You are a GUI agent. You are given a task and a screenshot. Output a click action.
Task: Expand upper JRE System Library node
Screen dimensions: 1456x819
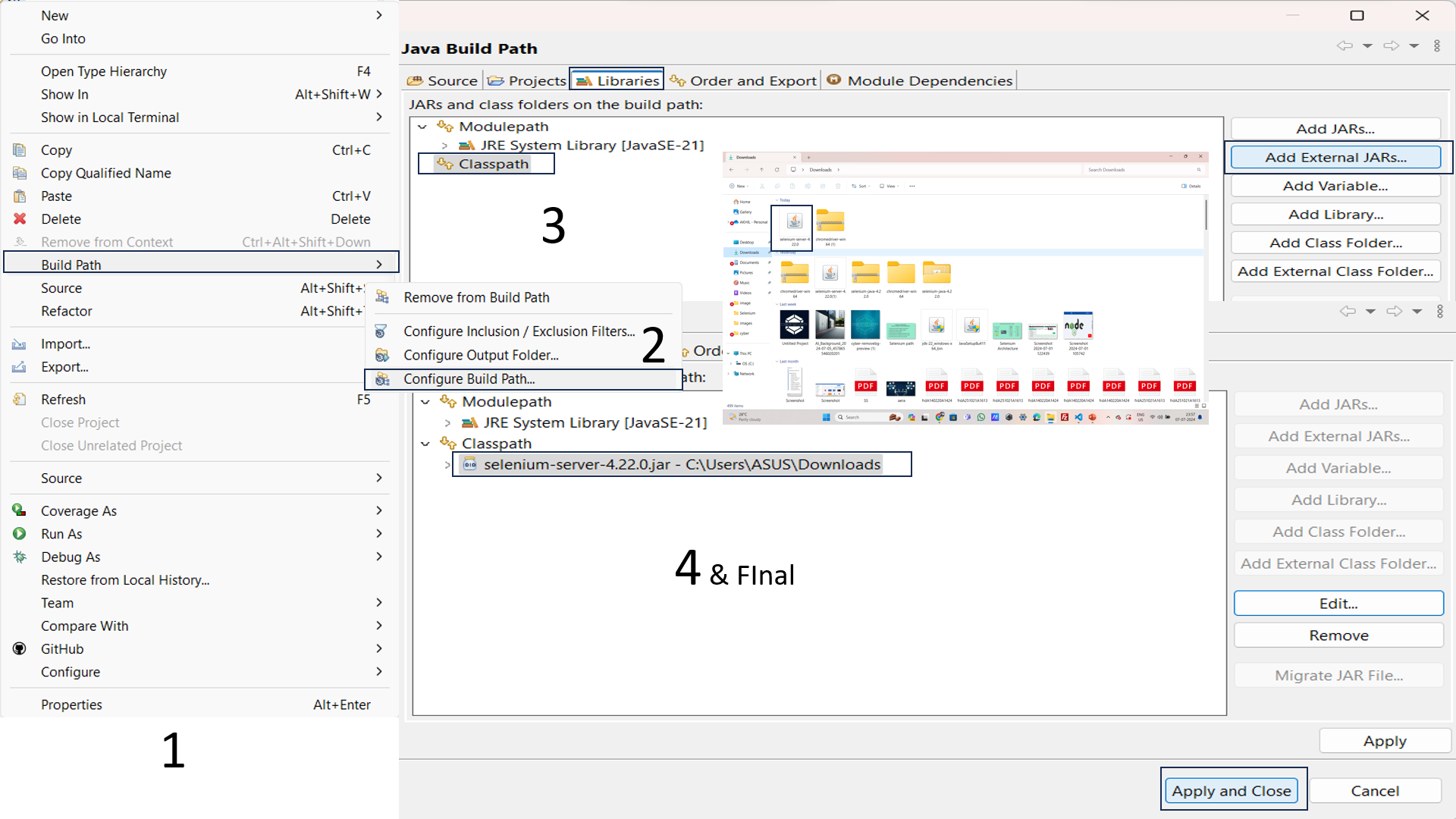(444, 146)
